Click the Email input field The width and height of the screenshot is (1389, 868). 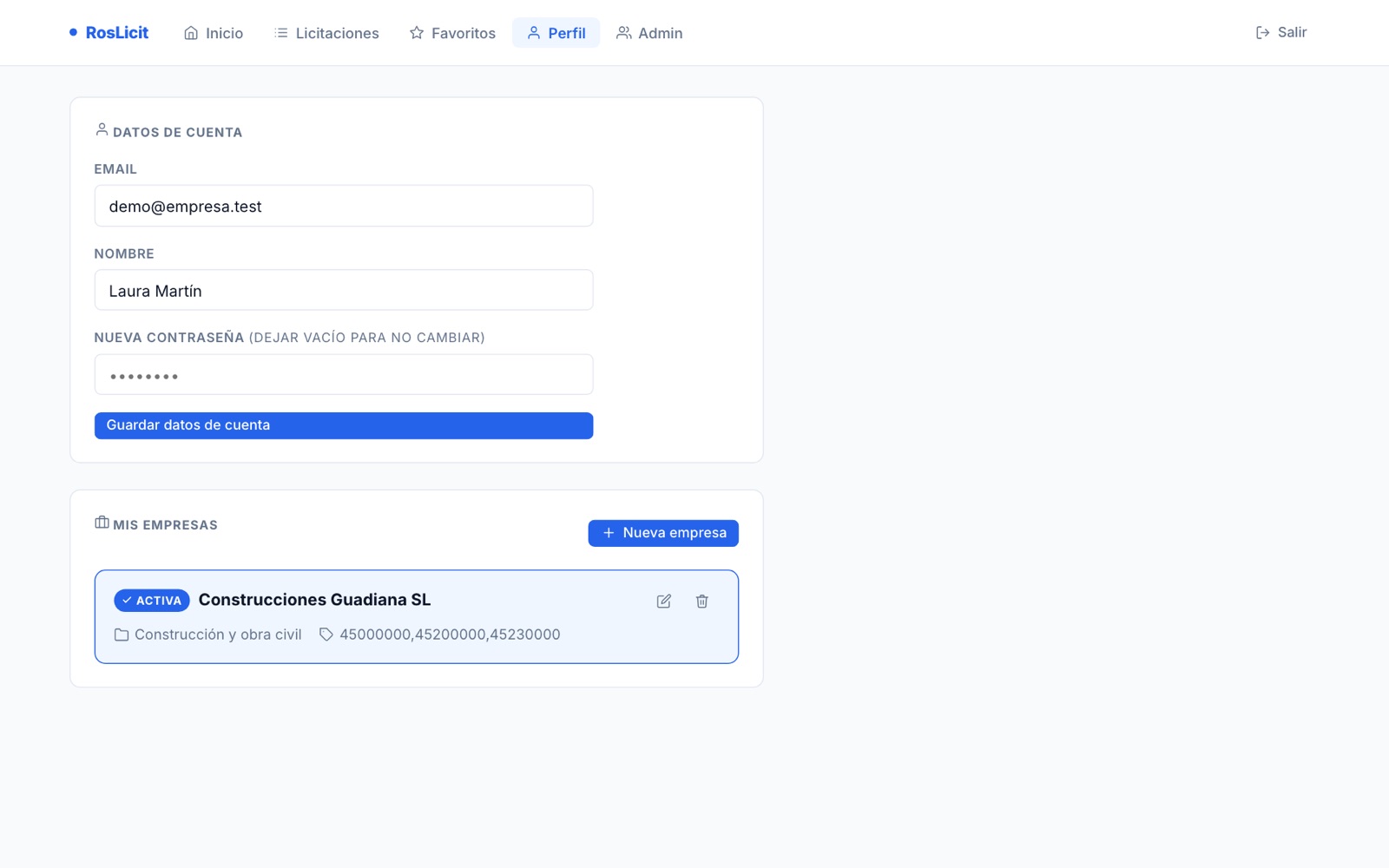[x=344, y=206]
